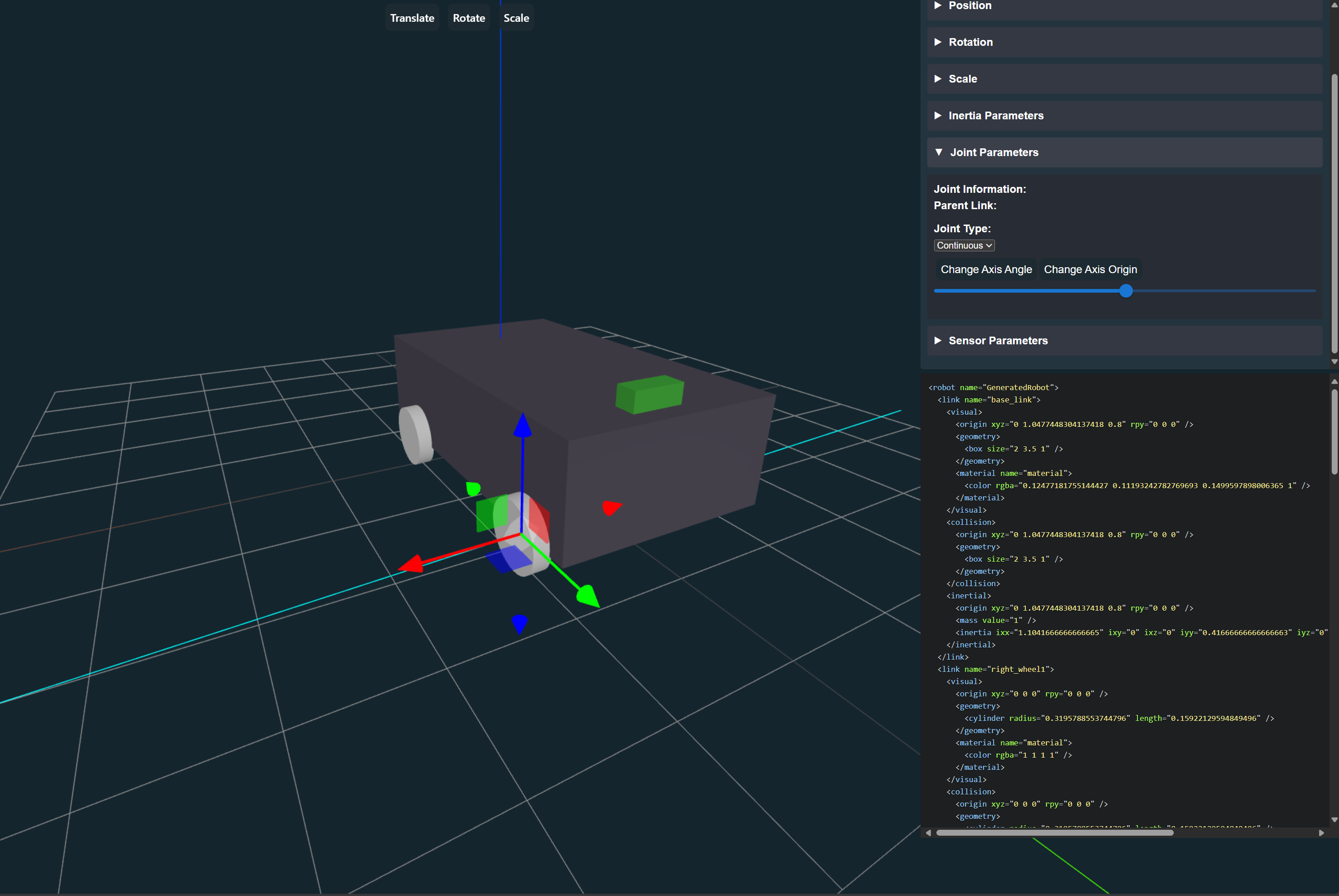Click the left arrow of horizontal scrollbar
The height and width of the screenshot is (896, 1339).
pos(929,833)
